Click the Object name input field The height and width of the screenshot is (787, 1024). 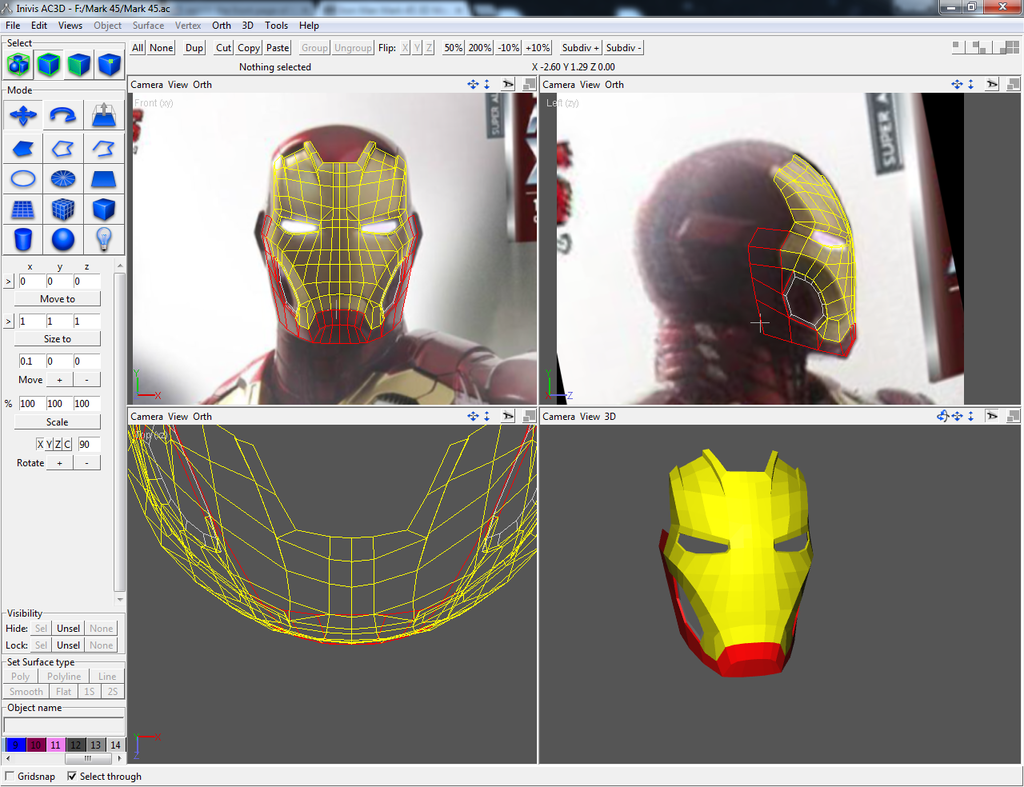click(x=64, y=725)
